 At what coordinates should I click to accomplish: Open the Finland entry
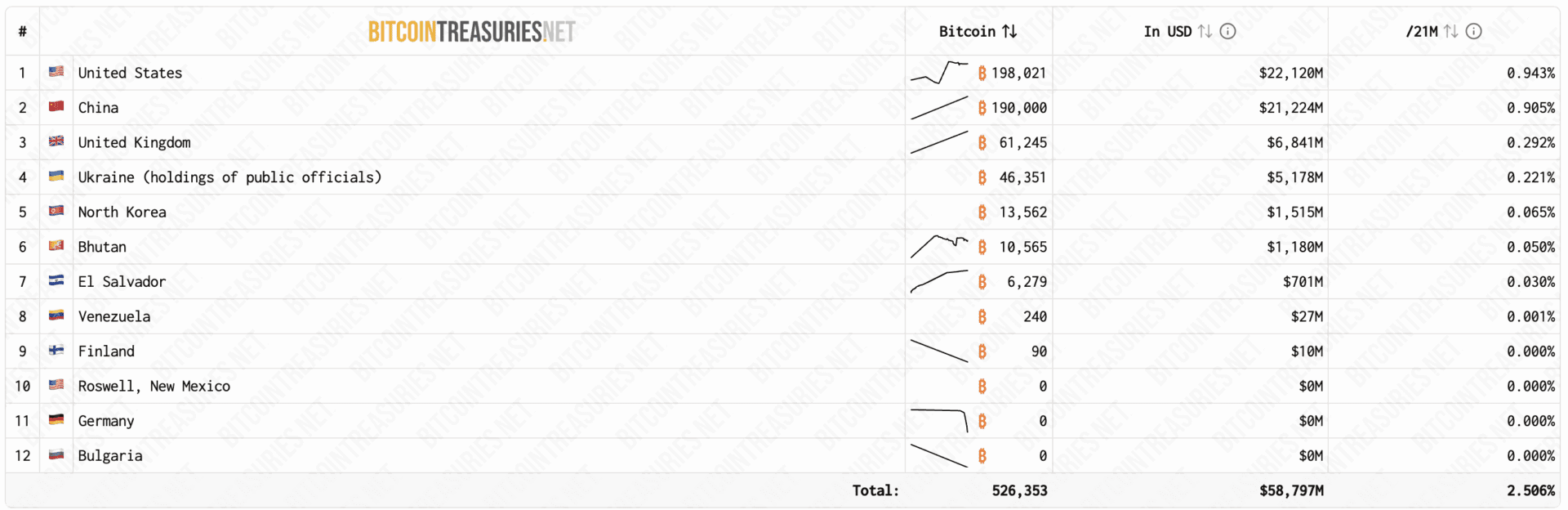(106, 351)
